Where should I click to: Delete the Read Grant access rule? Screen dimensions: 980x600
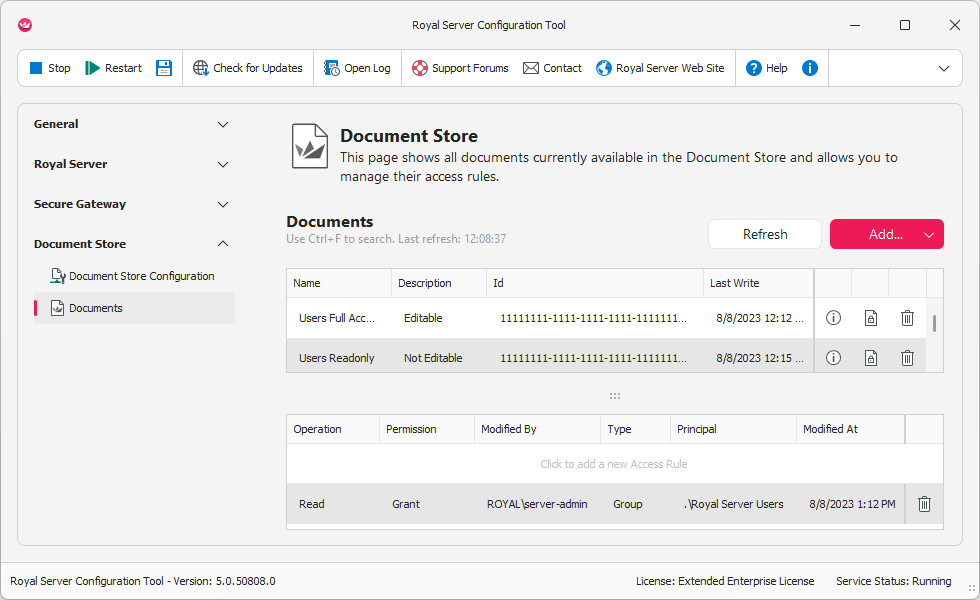(x=924, y=504)
